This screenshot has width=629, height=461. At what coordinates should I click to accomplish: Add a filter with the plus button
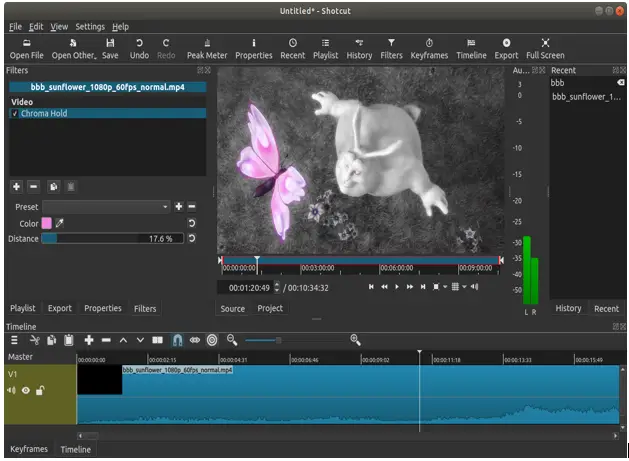(16, 187)
